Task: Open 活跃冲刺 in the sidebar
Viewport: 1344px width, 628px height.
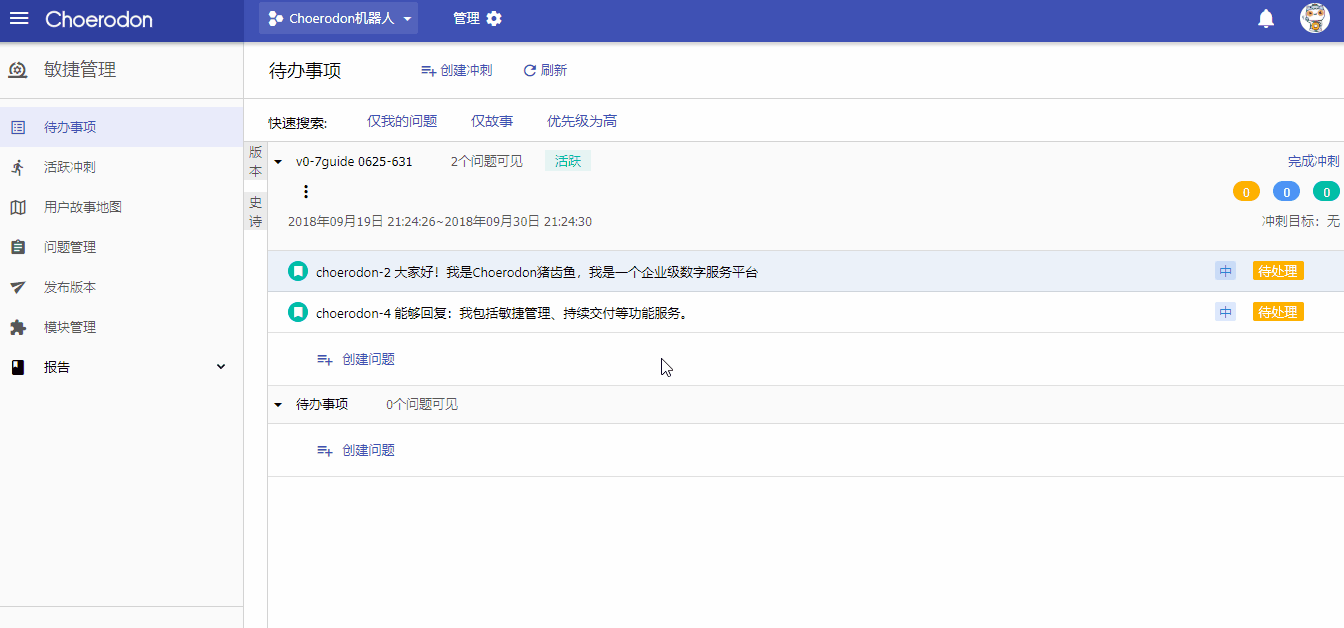Action: pos(70,167)
